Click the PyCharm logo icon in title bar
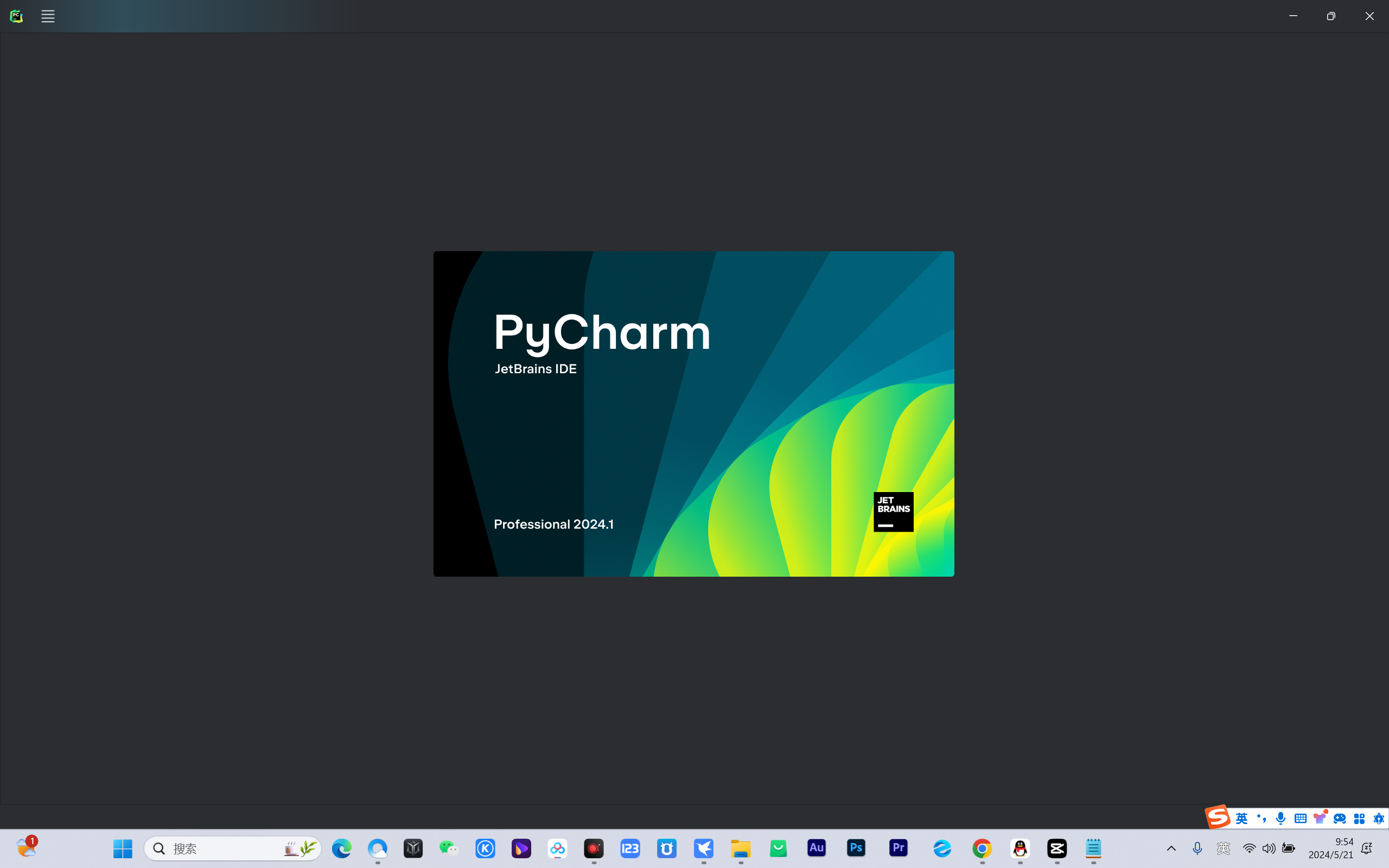 click(x=16, y=16)
